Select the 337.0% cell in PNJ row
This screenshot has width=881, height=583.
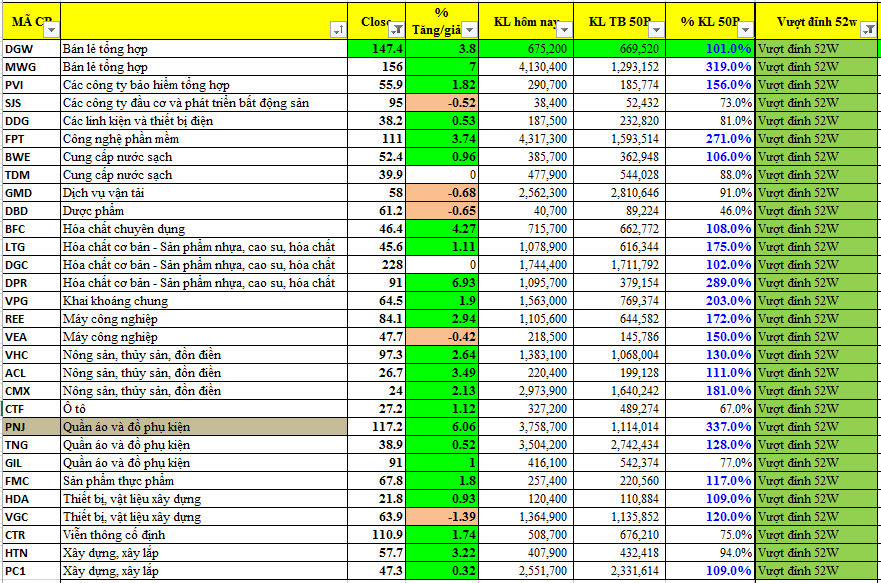point(711,427)
